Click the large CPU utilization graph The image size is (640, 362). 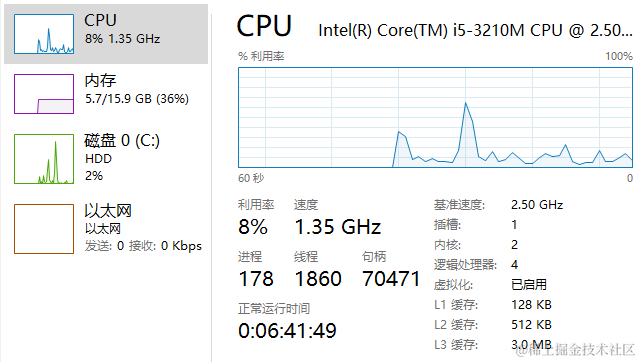pyautogui.click(x=436, y=118)
